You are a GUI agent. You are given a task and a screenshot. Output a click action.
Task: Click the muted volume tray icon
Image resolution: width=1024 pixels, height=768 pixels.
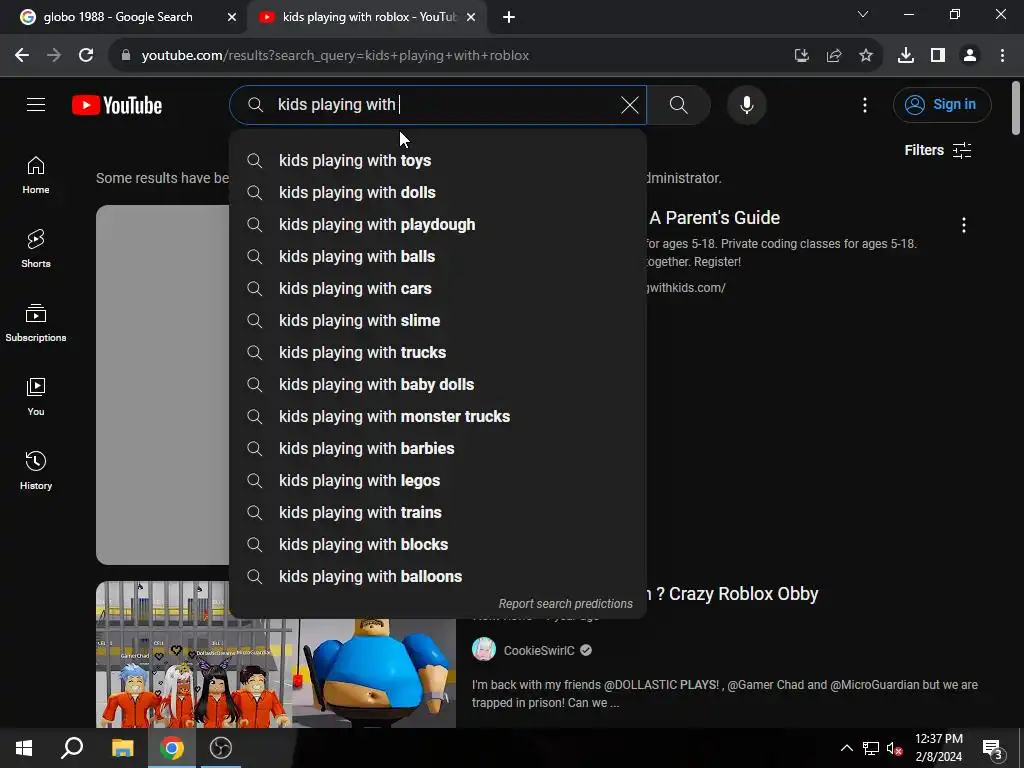click(894, 748)
